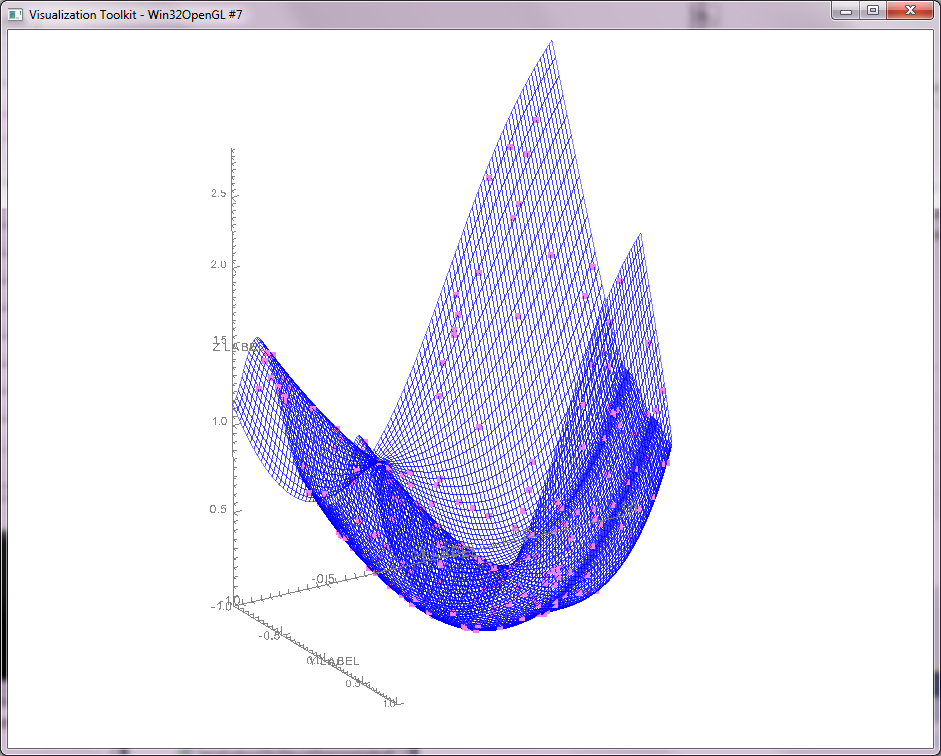This screenshot has height=756, width=941.
Task: Click the 0.5 tick label on vertical axis
Action: 218,510
